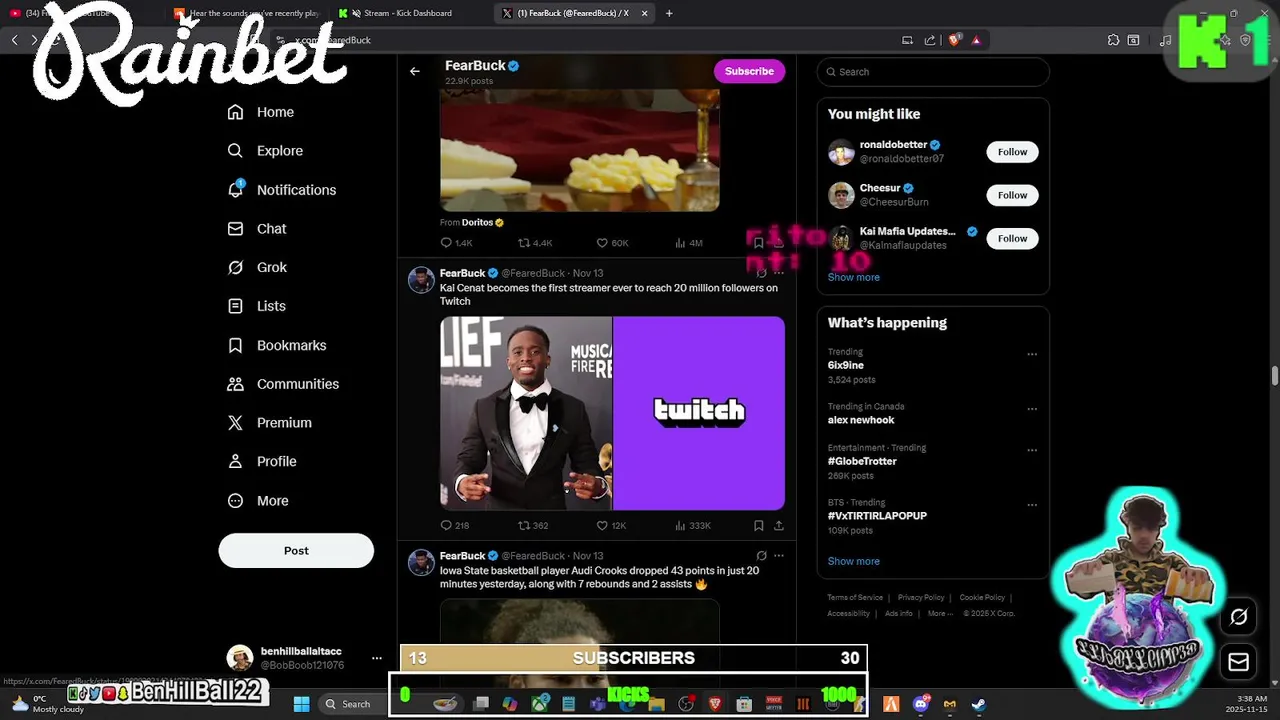This screenshot has width=1280, height=720.
Task: Switch to the FearBuck X tab
Action: point(572,13)
